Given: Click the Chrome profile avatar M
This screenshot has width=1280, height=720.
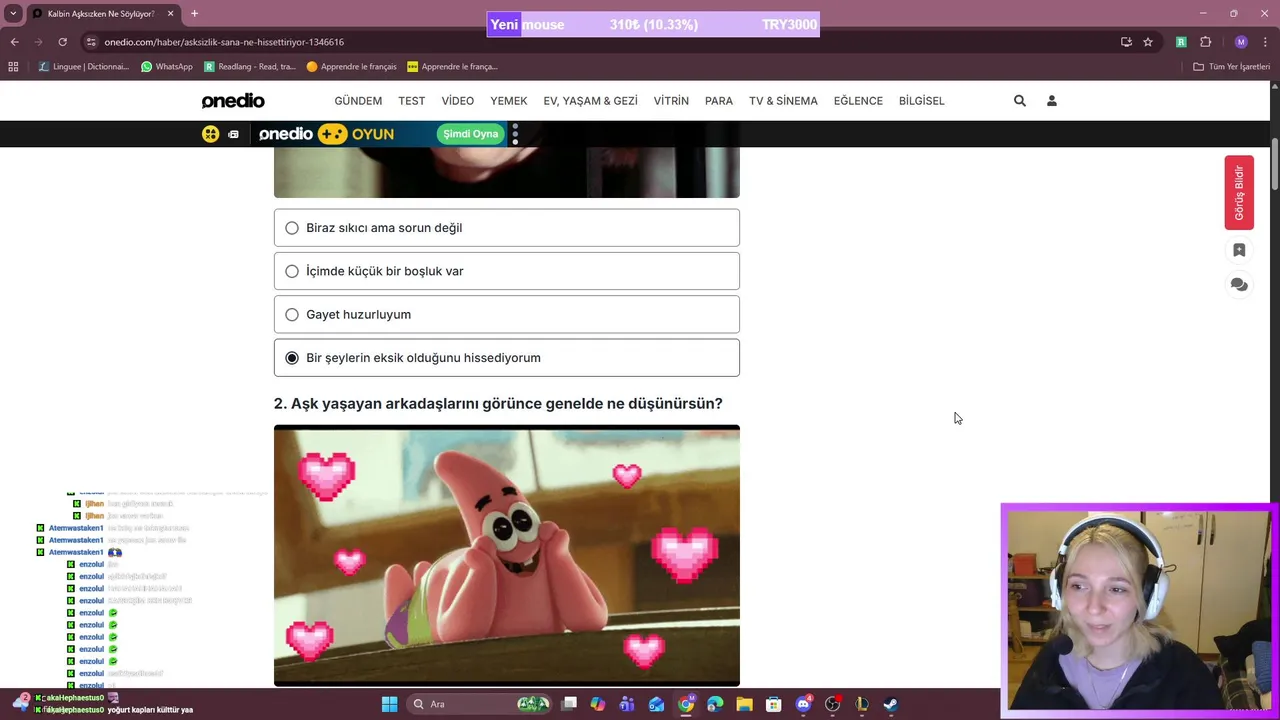Looking at the screenshot, I should [1241, 42].
